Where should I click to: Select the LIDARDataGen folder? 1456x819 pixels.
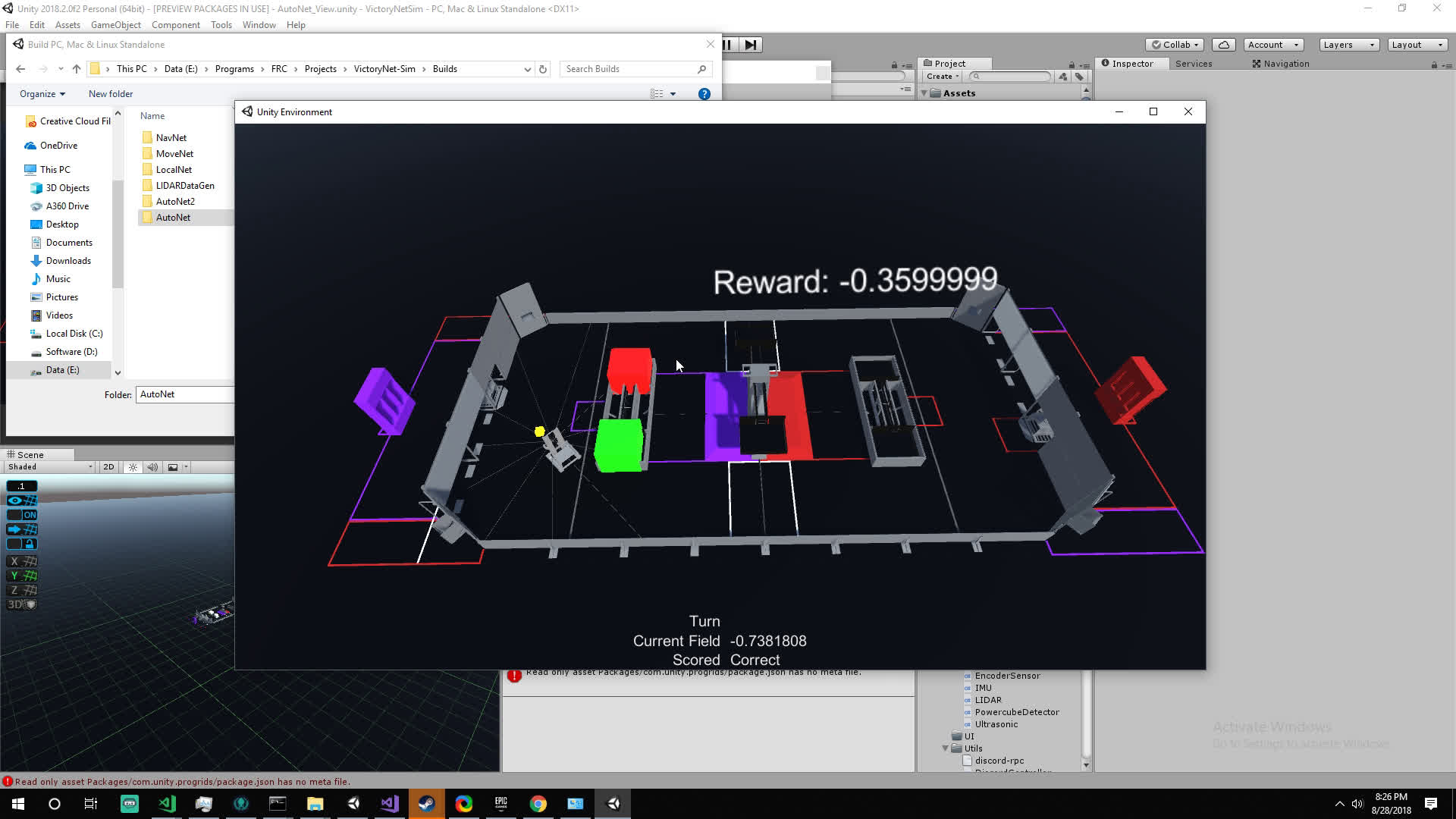(185, 186)
